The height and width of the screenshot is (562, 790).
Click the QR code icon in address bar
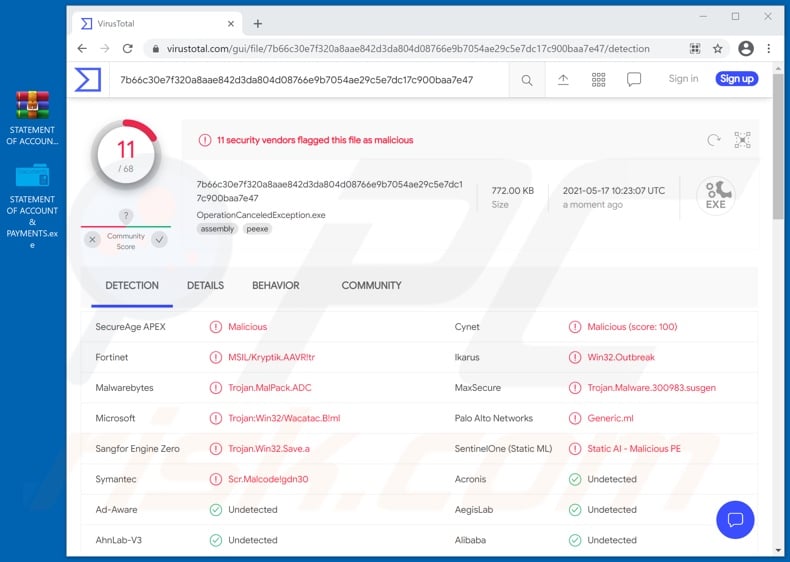[695, 48]
